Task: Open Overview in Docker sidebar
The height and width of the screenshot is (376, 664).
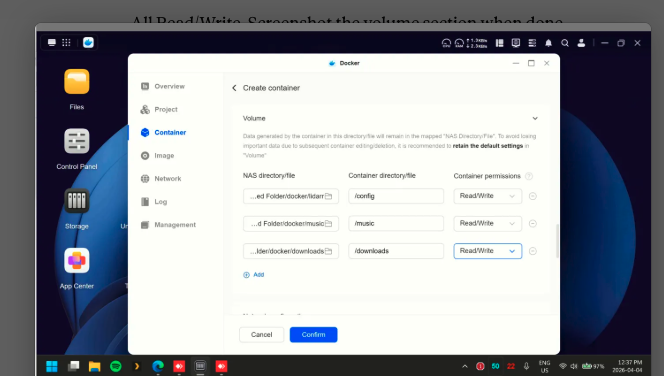Action: pos(169,86)
